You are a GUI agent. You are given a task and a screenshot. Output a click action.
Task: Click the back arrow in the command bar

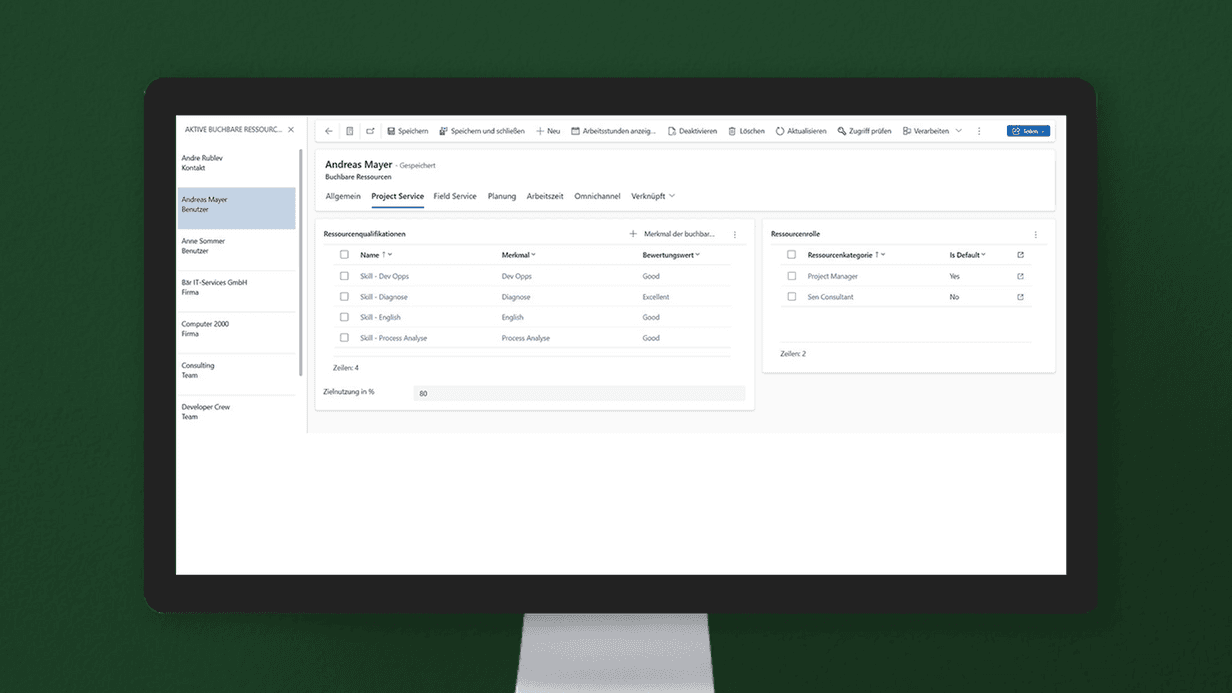click(329, 131)
